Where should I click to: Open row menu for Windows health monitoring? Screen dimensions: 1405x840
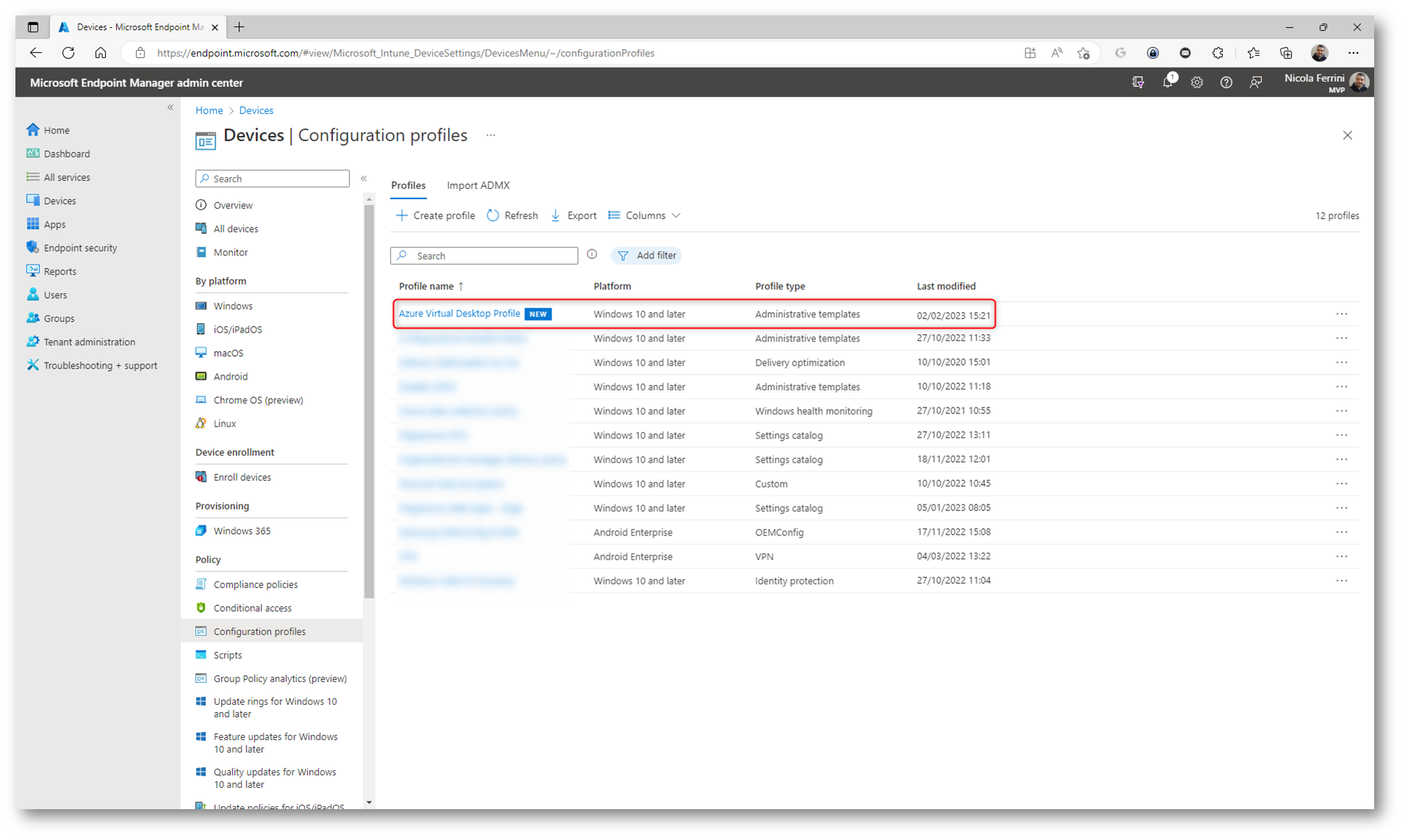coord(1342,411)
